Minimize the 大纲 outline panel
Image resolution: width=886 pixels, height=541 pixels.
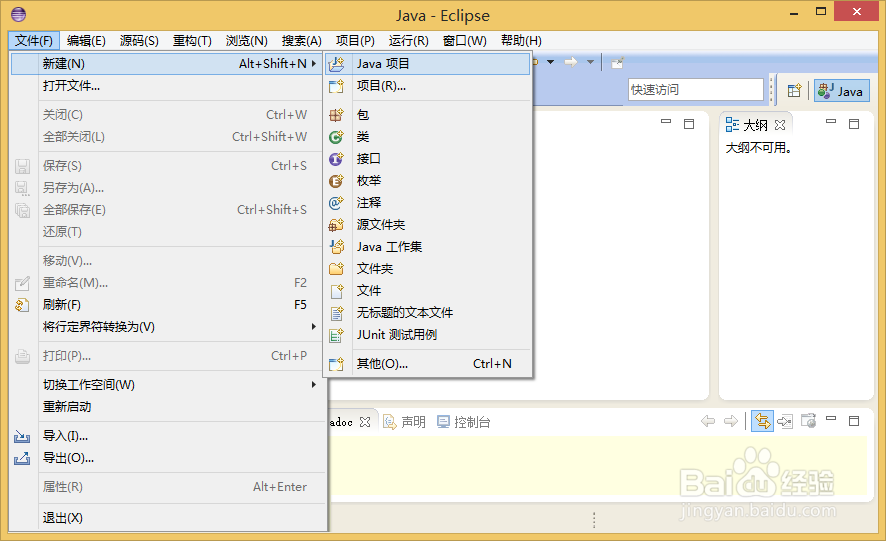pos(831,122)
